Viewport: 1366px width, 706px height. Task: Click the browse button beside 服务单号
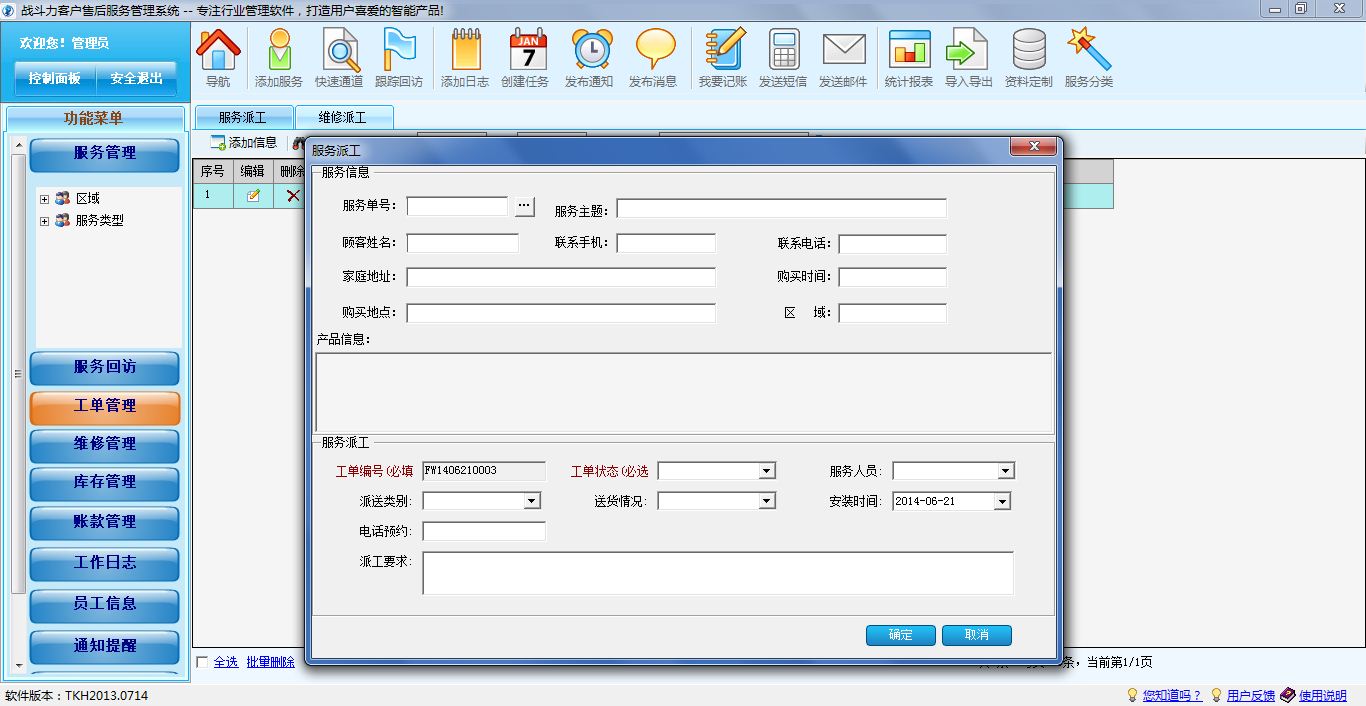click(x=525, y=207)
